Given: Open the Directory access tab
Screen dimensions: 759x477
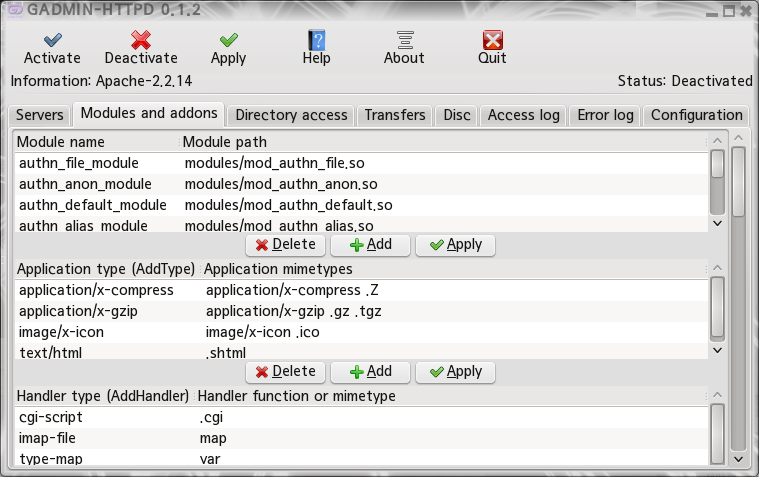Looking at the screenshot, I should pos(291,115).
